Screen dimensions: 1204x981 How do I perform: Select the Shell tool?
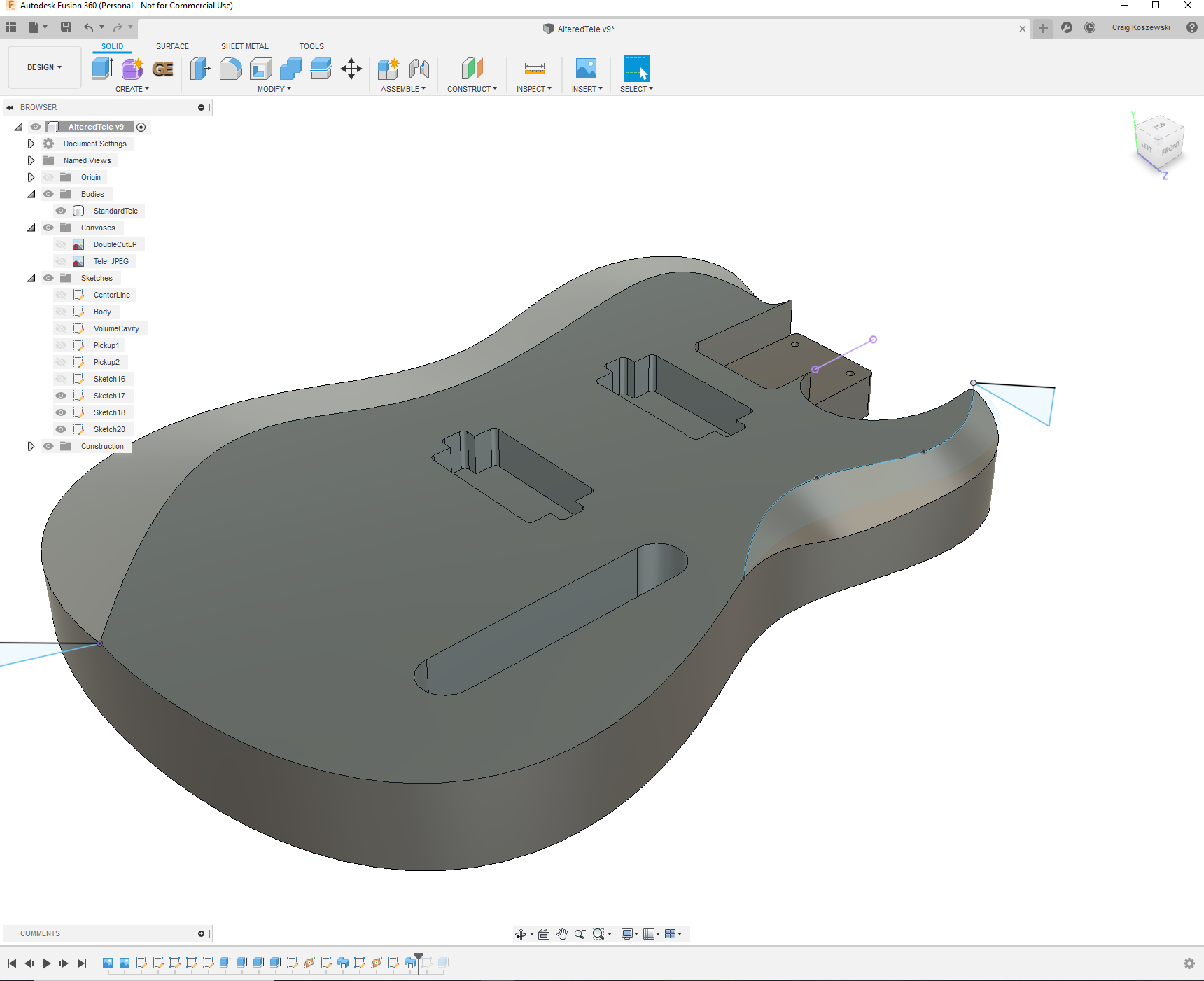pyautogui.click(x=261, y=69)
